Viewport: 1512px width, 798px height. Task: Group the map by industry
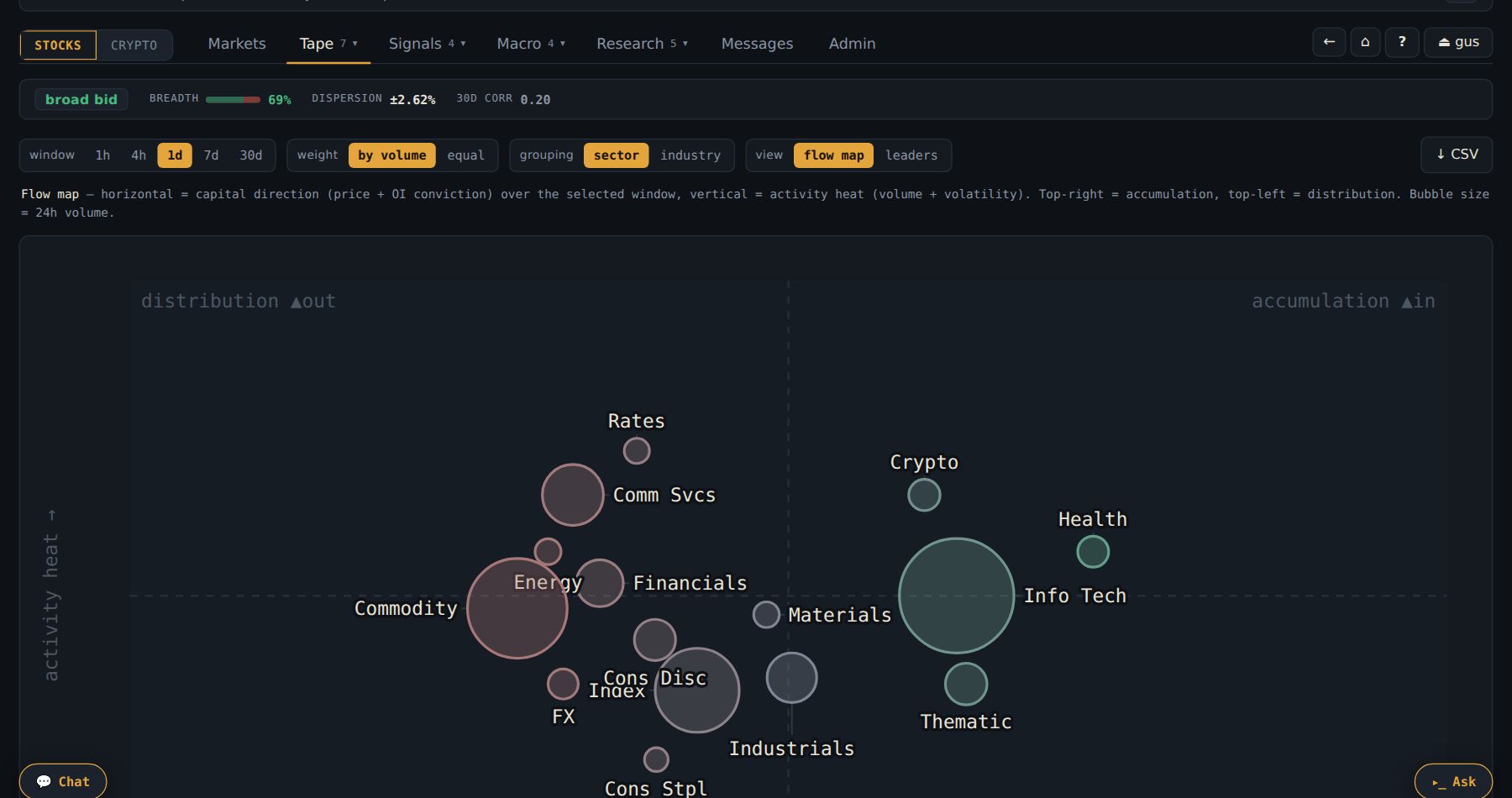click(x=690, y=155)
